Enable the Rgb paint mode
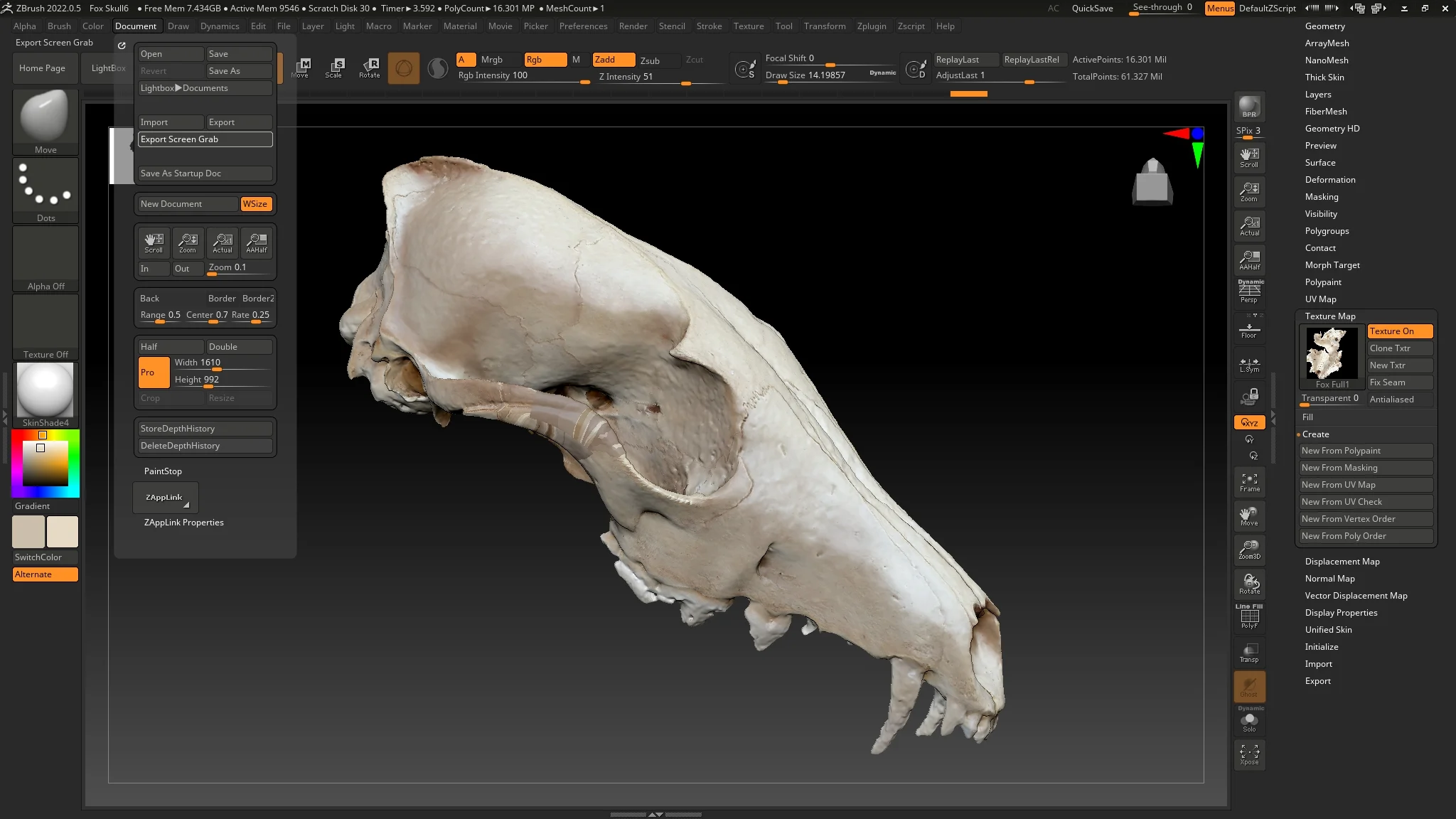1456x819 pixels. point(545,60)
